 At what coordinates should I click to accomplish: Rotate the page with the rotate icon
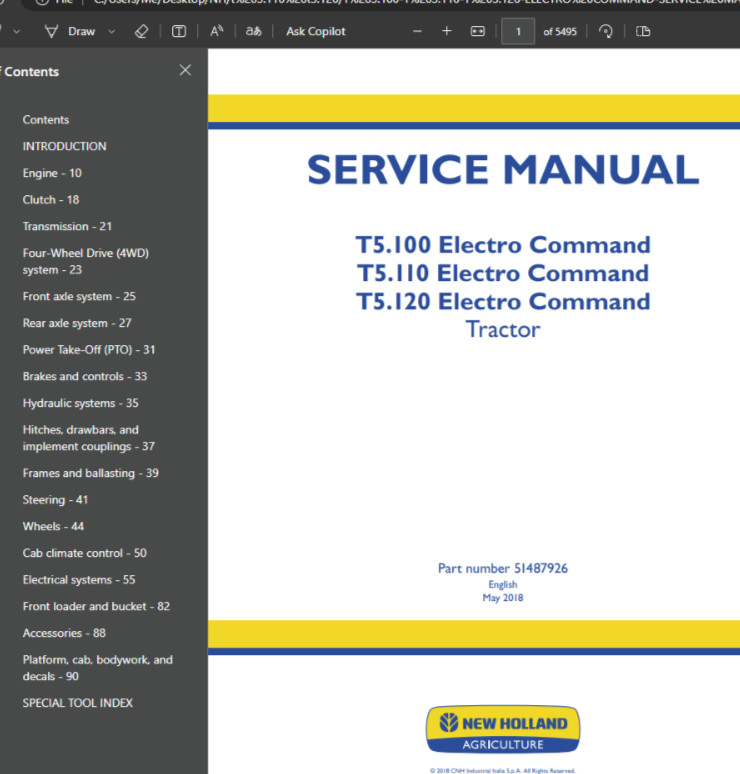pos(606,32)
